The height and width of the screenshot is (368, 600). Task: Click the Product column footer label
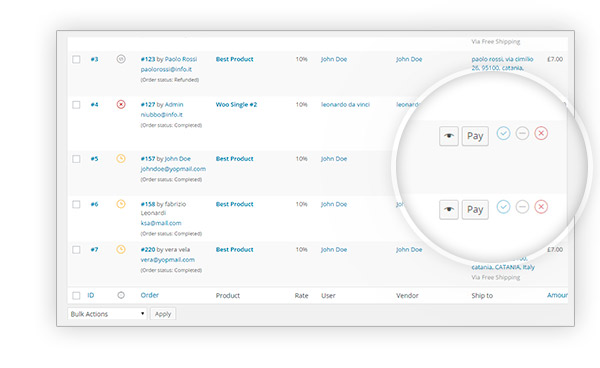pyautogui.click(x=228, y=295)
